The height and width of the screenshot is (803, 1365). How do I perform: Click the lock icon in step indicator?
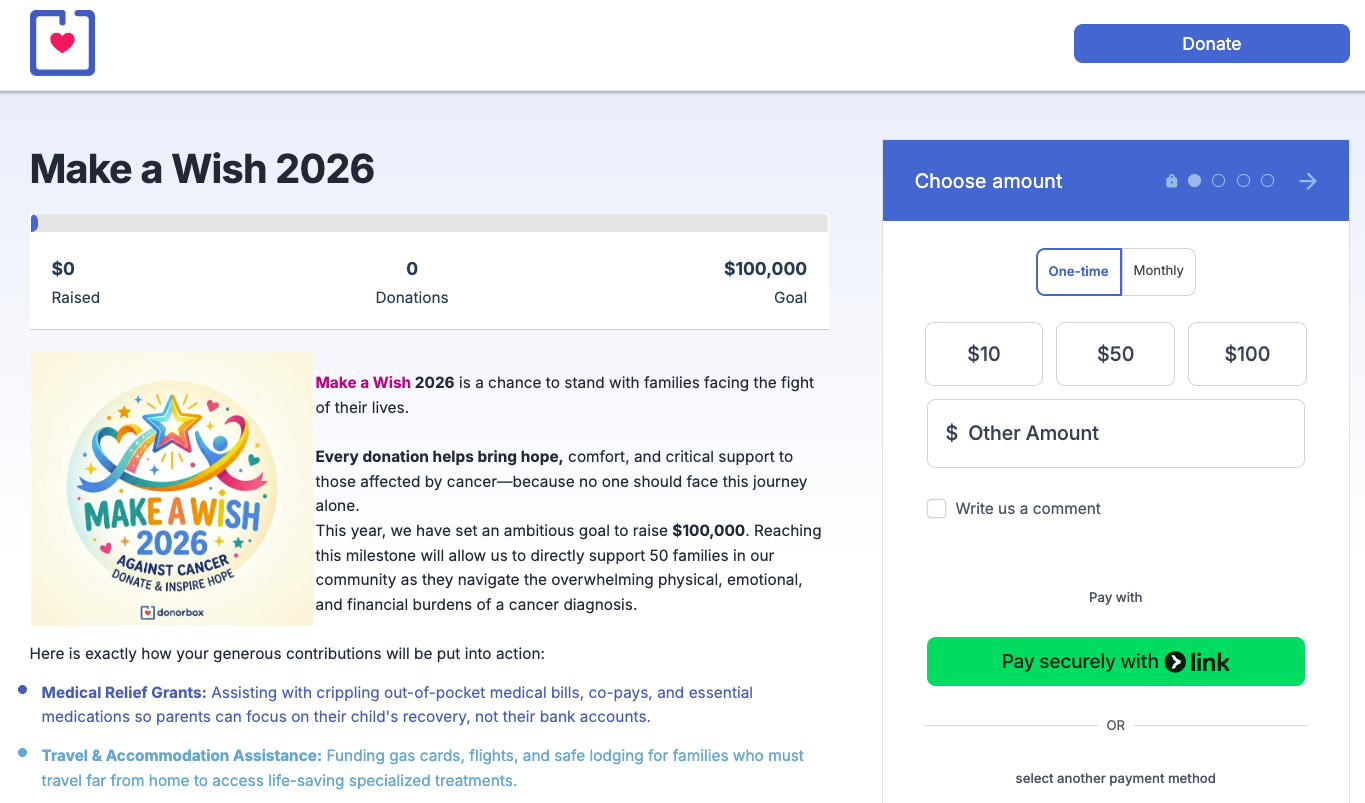[1171, 181]
